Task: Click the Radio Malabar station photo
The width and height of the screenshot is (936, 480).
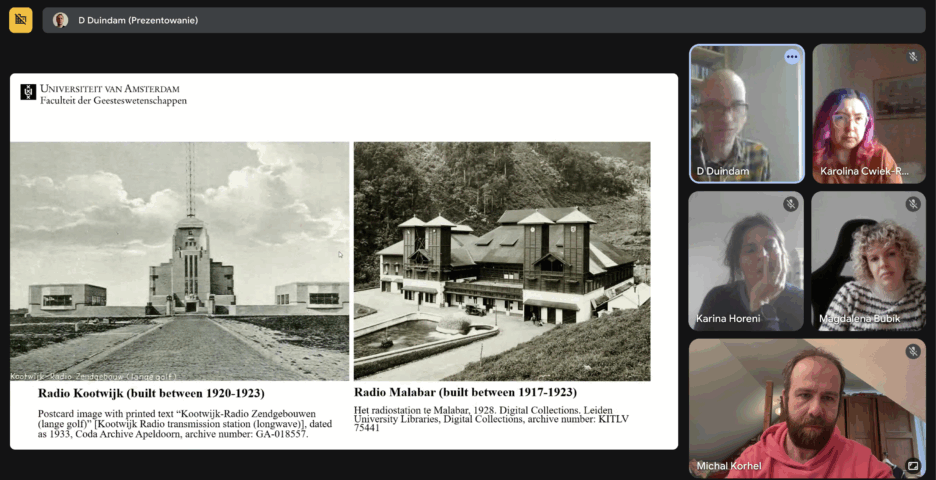Action: 501,261
